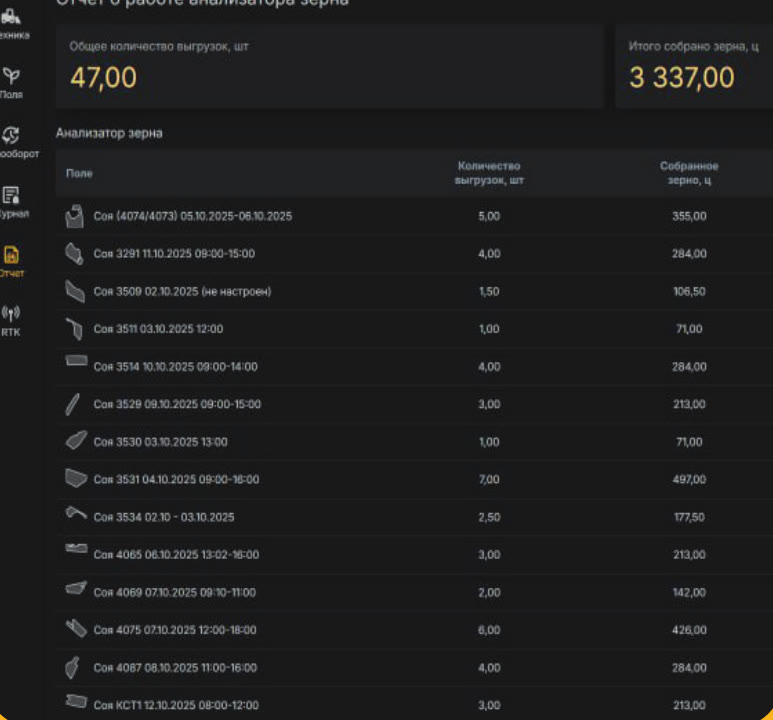Viewport: 773px width, 720px height.
Task: Select the total grain value 3 337,00
Action: pyautogui.click(x=682, y=78)
